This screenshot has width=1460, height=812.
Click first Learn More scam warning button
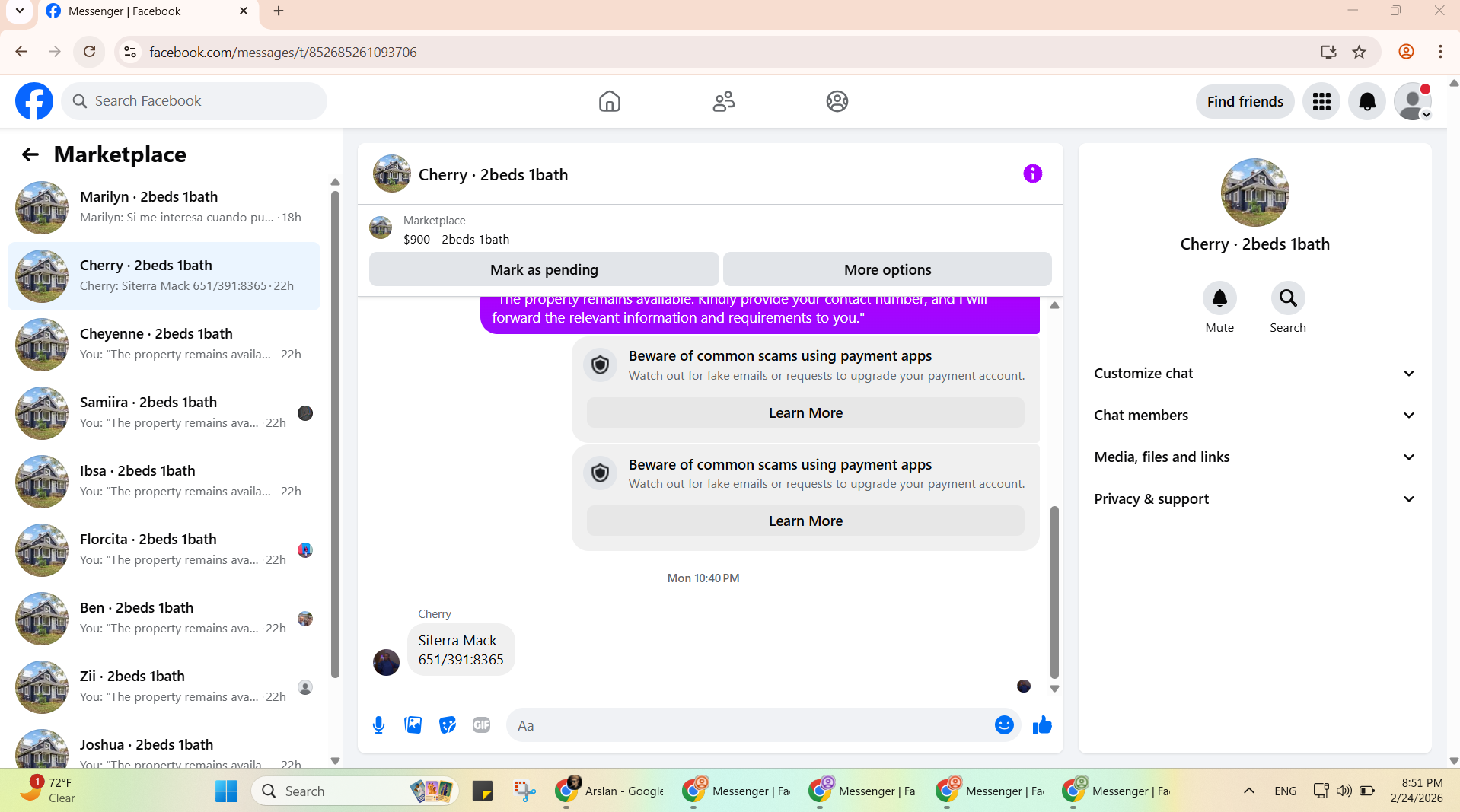[x=805, y=412]
